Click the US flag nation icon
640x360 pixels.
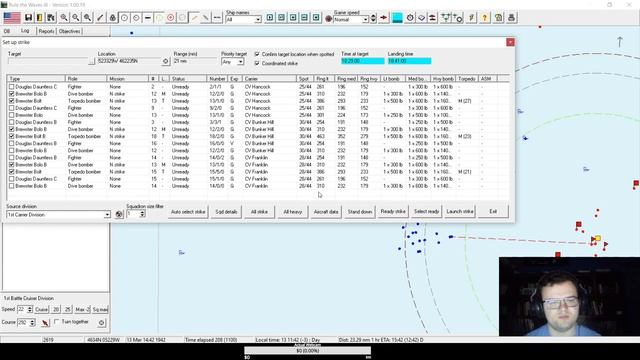point(12,18)
